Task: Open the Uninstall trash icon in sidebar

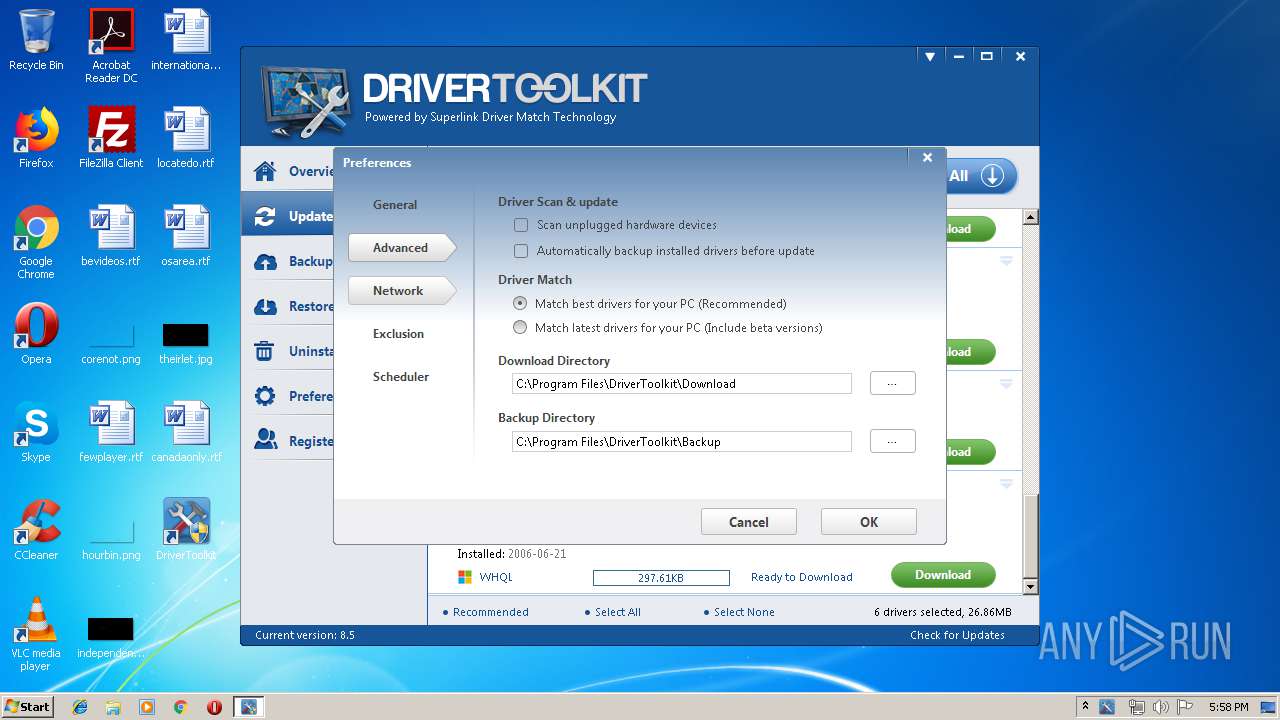Action: click(x=265, y=351)
